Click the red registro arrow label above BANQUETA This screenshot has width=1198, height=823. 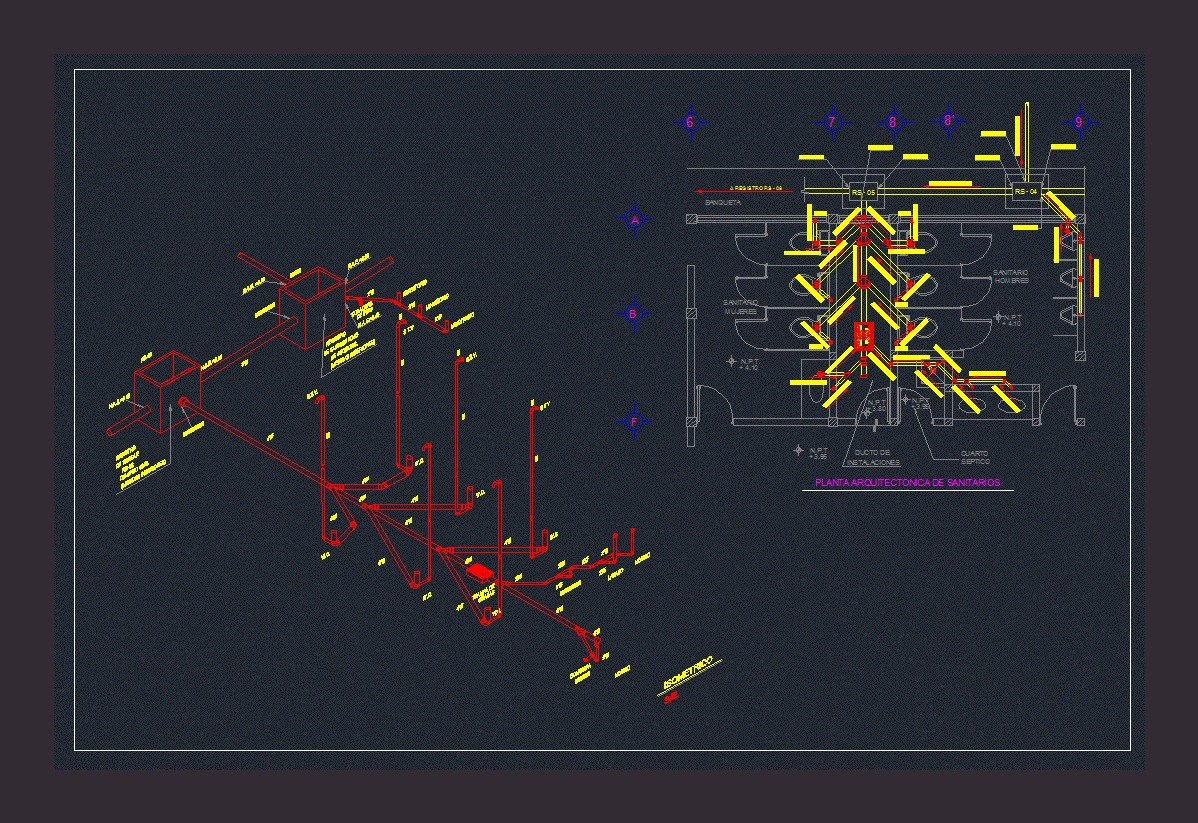tap(746, 189)
